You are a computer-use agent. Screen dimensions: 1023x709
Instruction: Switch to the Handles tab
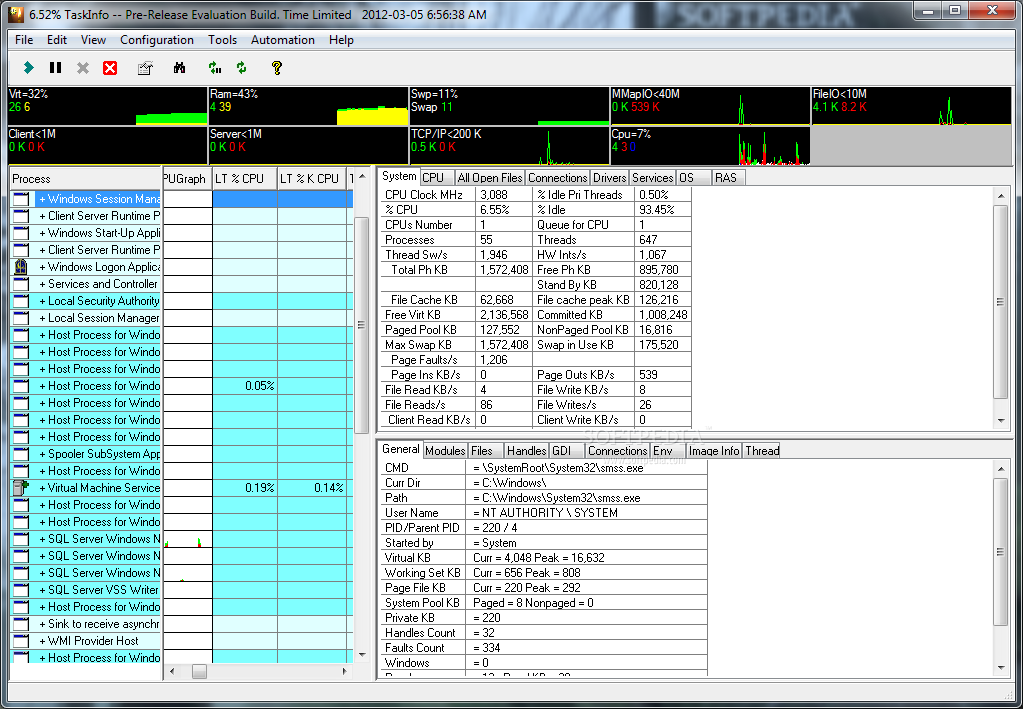tap(527, 451)
